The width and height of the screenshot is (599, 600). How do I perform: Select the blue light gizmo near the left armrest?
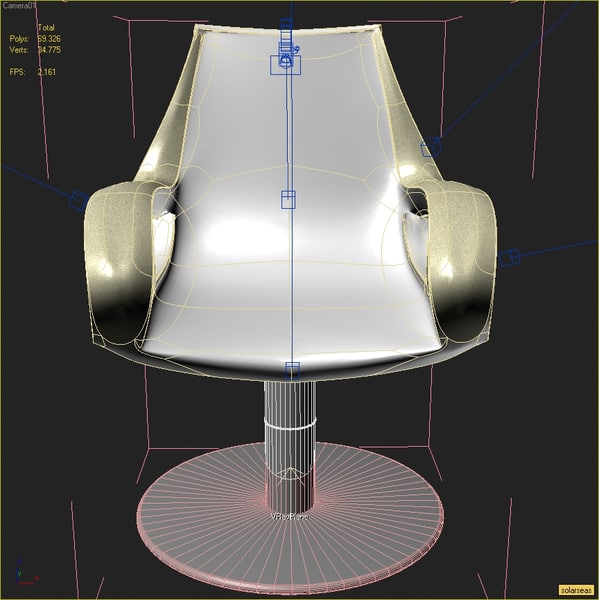click(x=78, y=201)
